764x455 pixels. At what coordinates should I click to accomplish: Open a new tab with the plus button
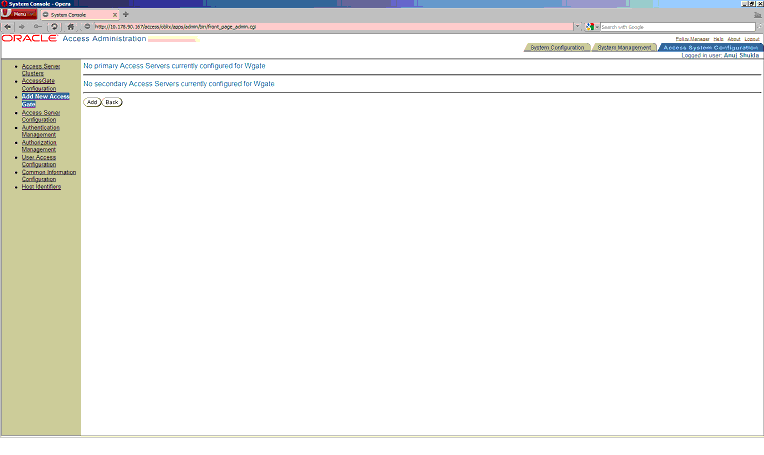point(126,15)
